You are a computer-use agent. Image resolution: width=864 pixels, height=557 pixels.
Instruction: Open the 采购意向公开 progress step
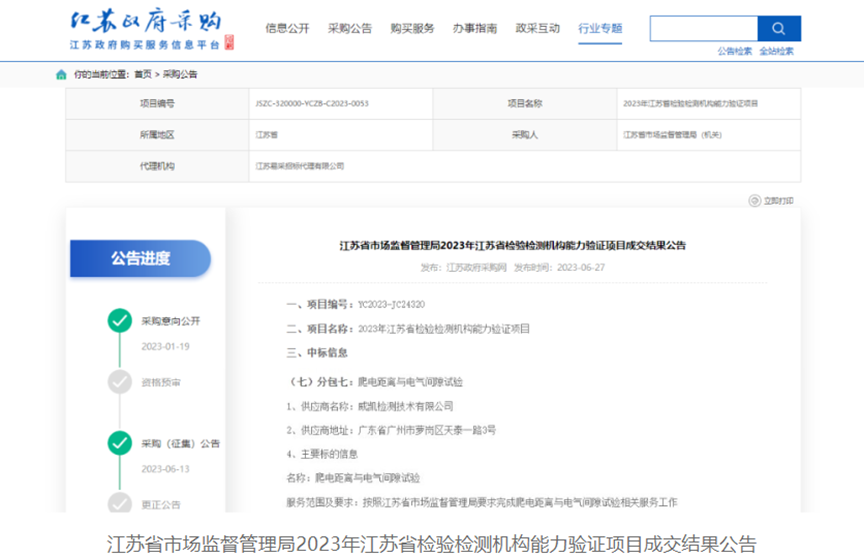[x=170, y=321]
